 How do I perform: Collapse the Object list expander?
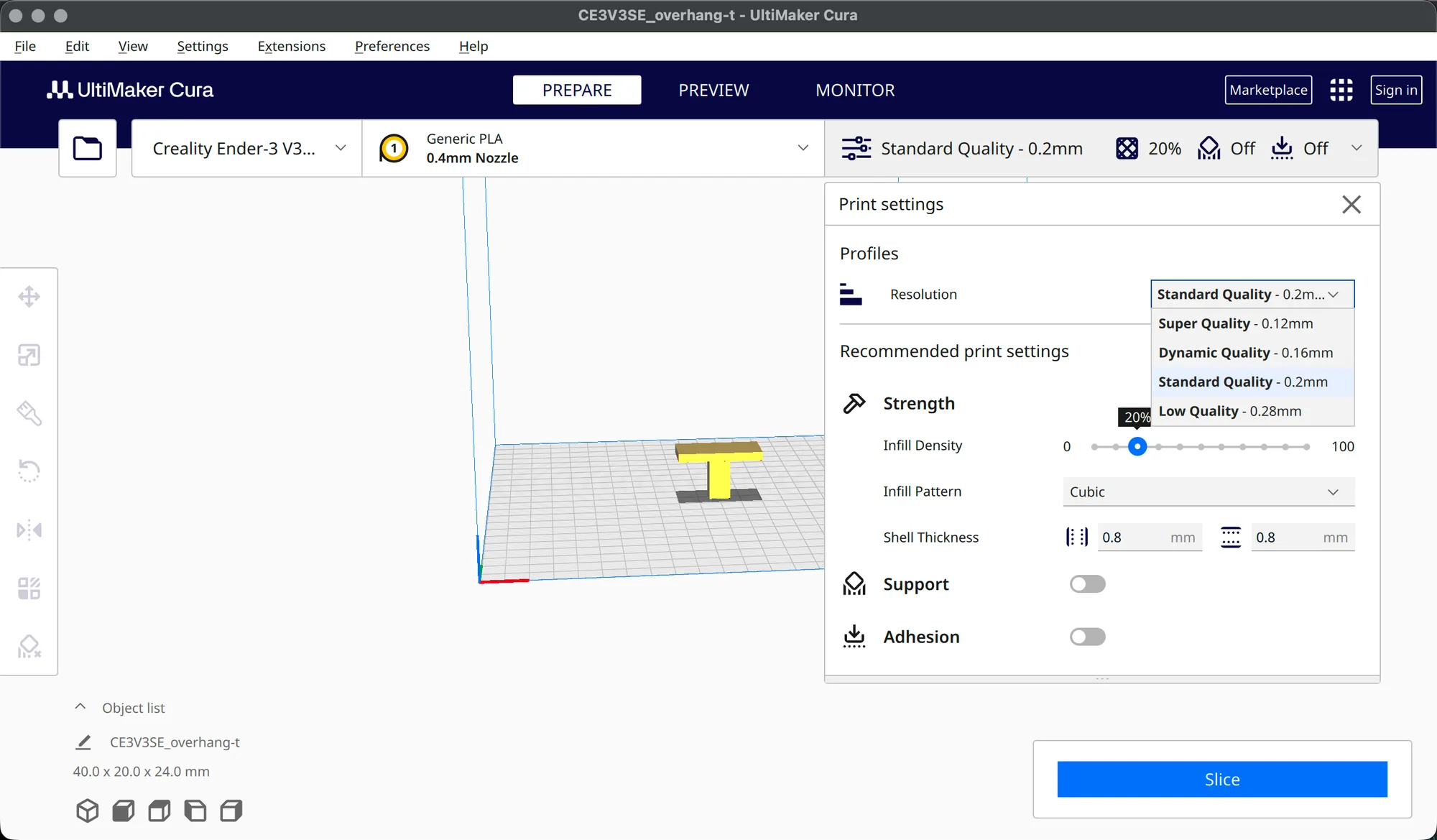(x=80, y=707)
